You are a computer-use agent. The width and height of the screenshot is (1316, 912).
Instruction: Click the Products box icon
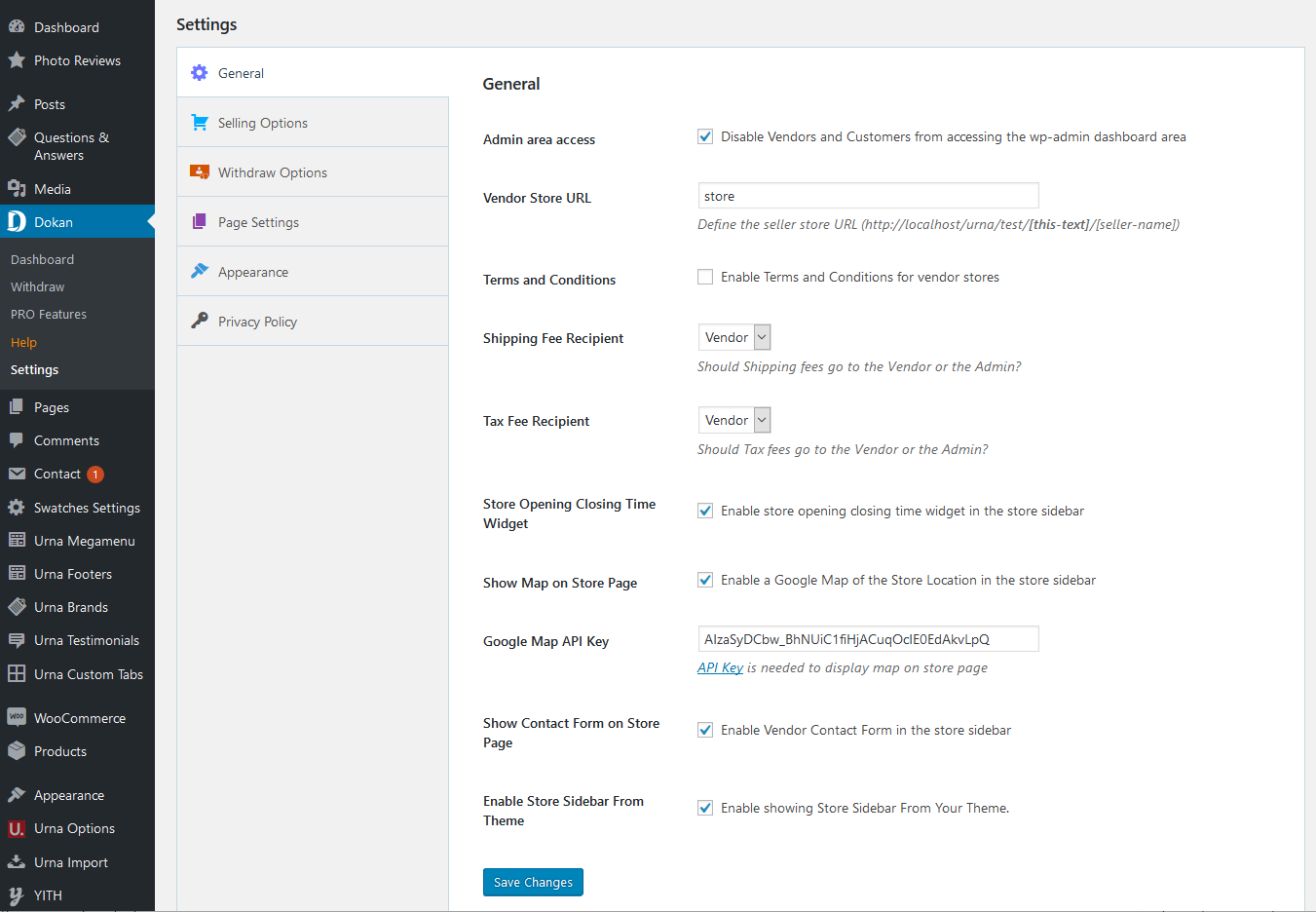point(17,751)
